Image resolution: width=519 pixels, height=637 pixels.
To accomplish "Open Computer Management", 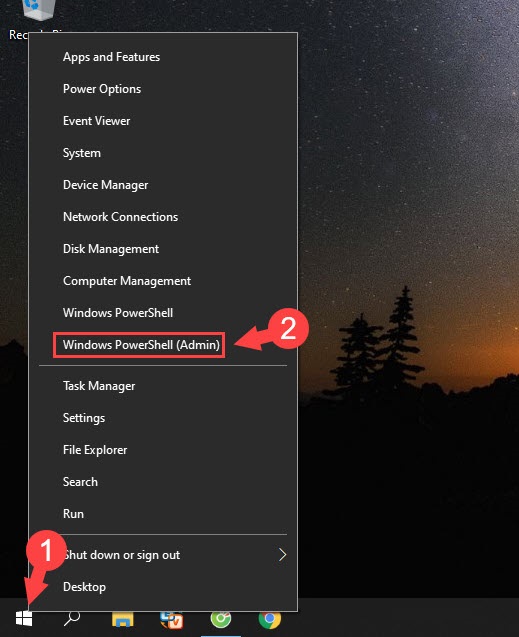I will pyautogui.click(x=163, y=281).
